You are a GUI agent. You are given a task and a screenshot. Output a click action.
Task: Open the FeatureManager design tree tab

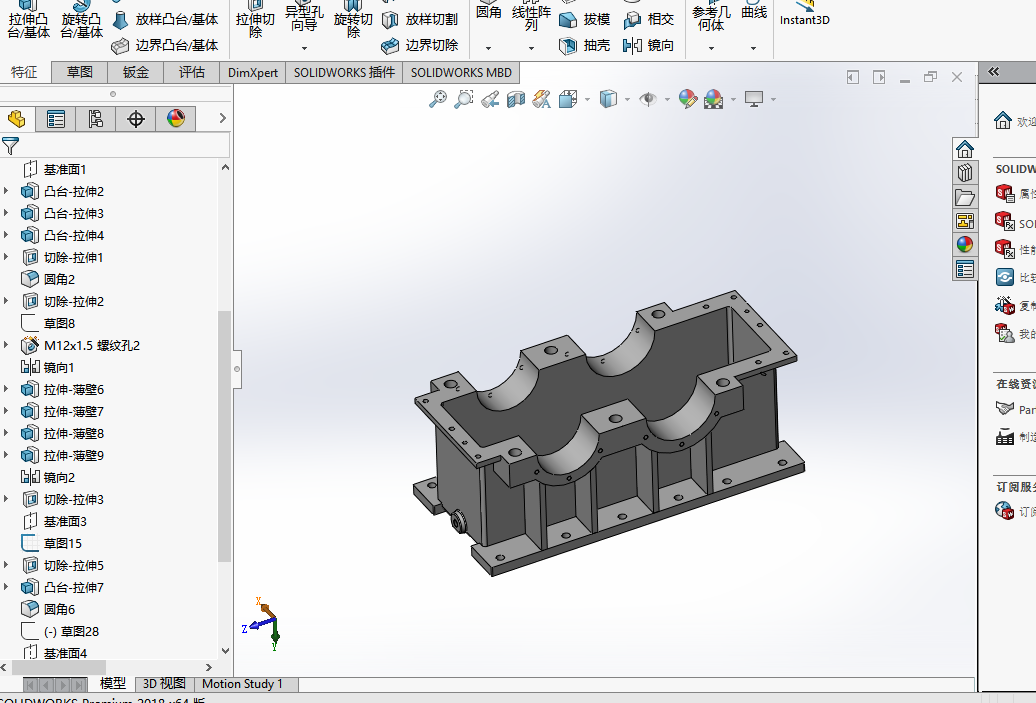(x=17, y=119)
